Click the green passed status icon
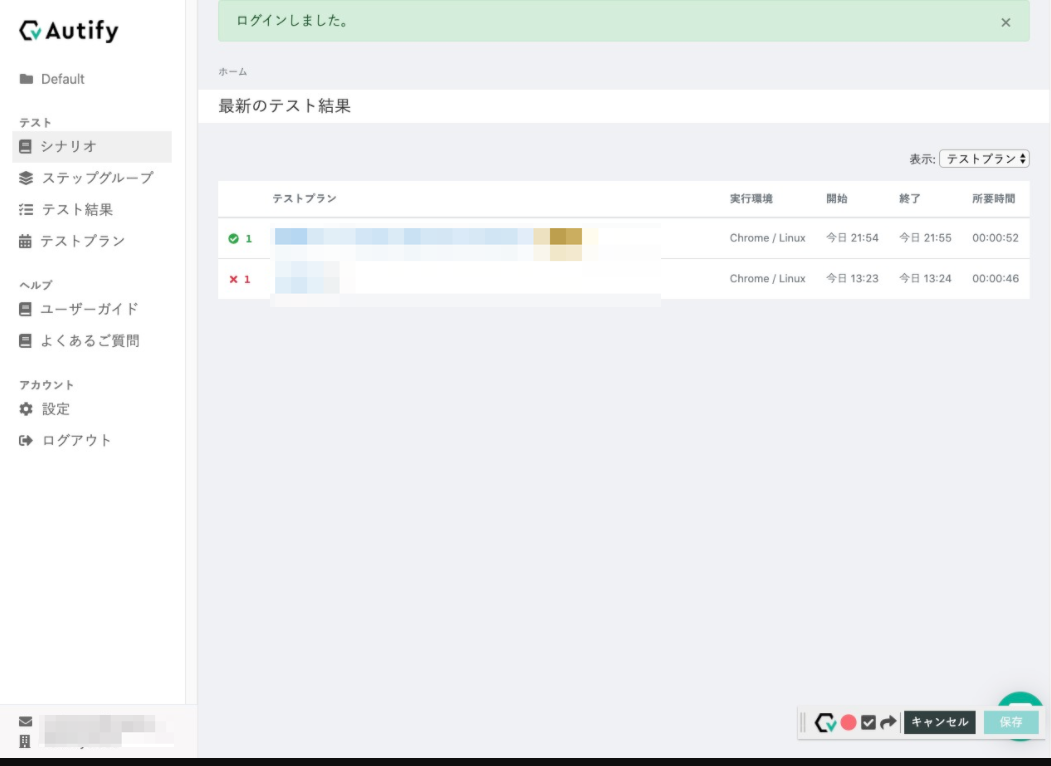 click(233, 239)
